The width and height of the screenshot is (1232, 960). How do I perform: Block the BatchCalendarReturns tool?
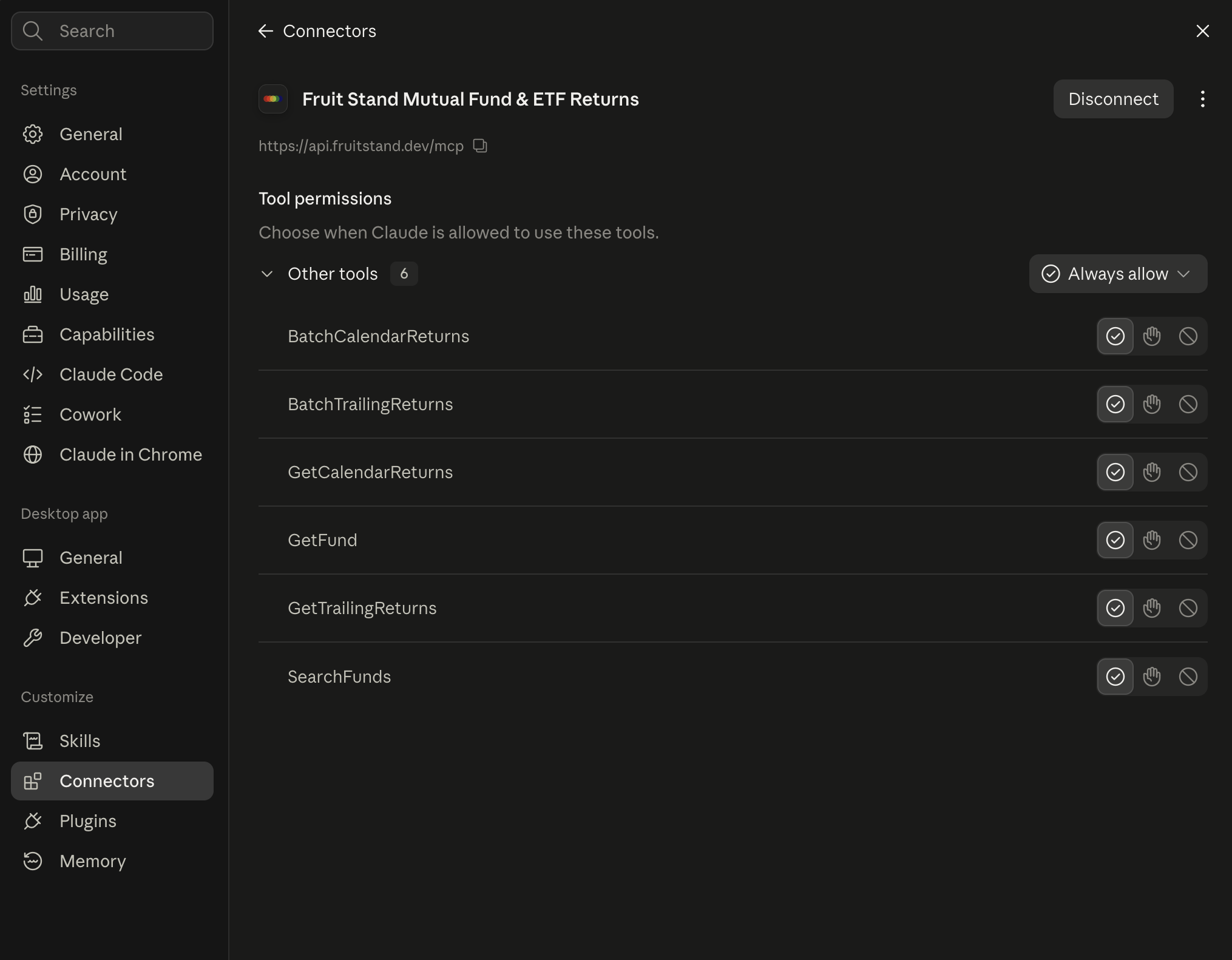pos(1188,336)
